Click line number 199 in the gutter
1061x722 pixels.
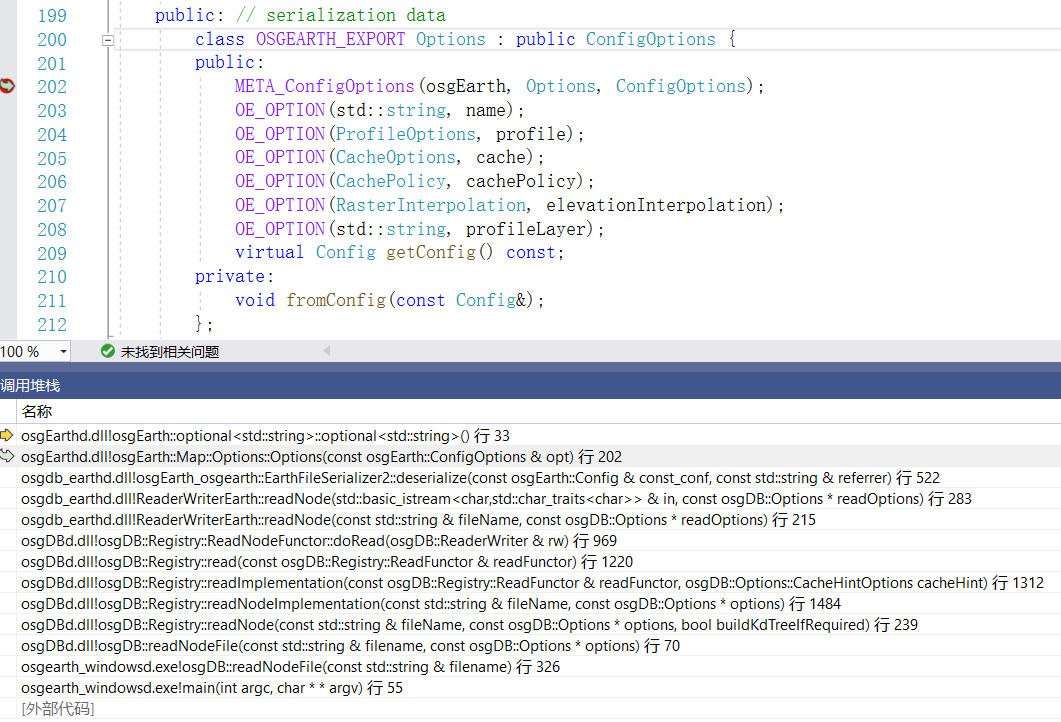click(52, 16)
